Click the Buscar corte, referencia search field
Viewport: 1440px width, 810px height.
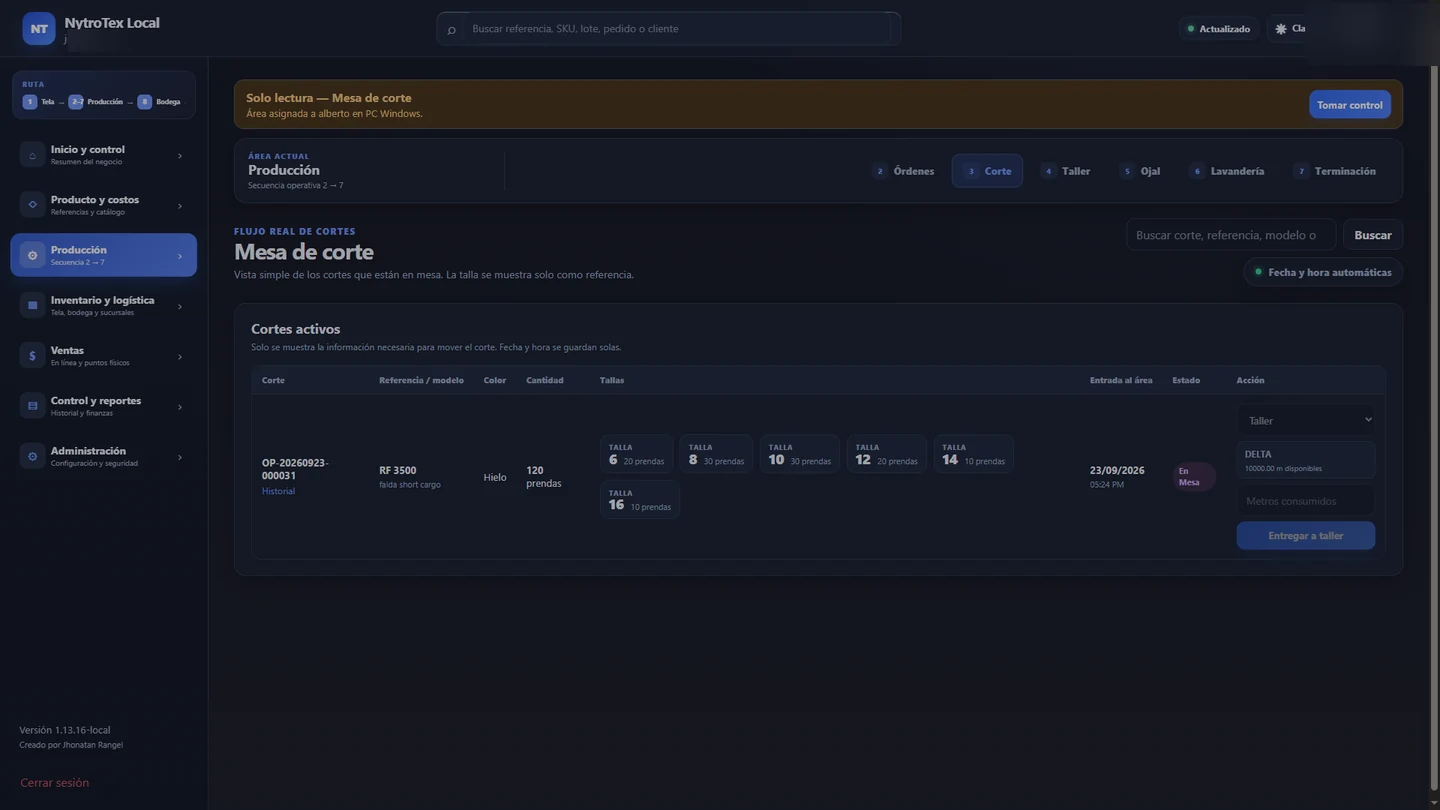coord(1231,235)
